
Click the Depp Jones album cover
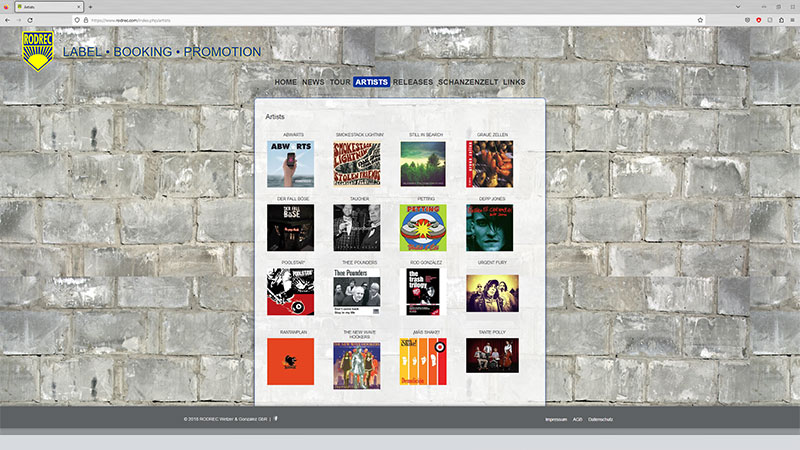coord(489,228)
